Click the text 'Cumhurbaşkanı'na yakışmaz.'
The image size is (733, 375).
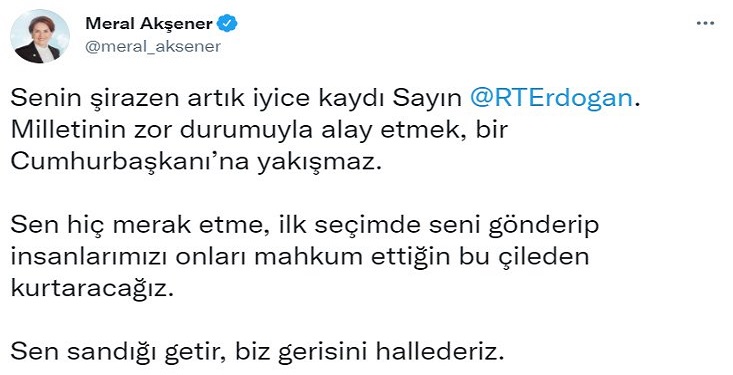tap(194, 162)
